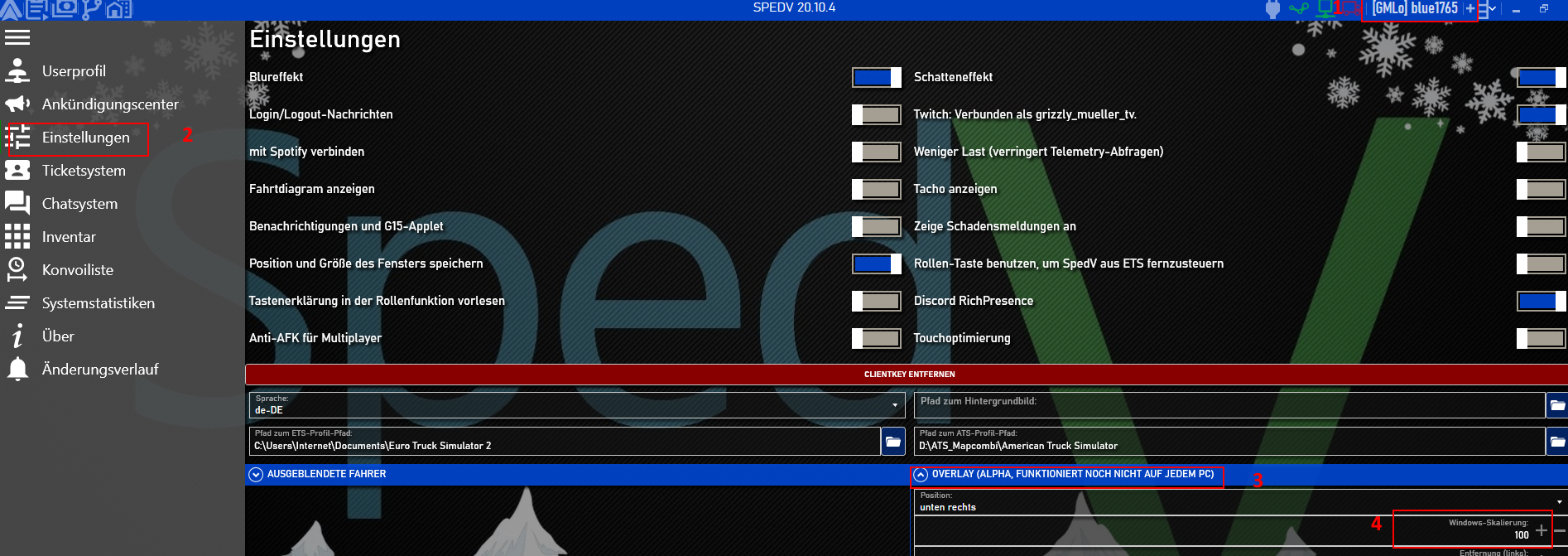Toggle the hamburger menu icon

(x=17, y=37)
